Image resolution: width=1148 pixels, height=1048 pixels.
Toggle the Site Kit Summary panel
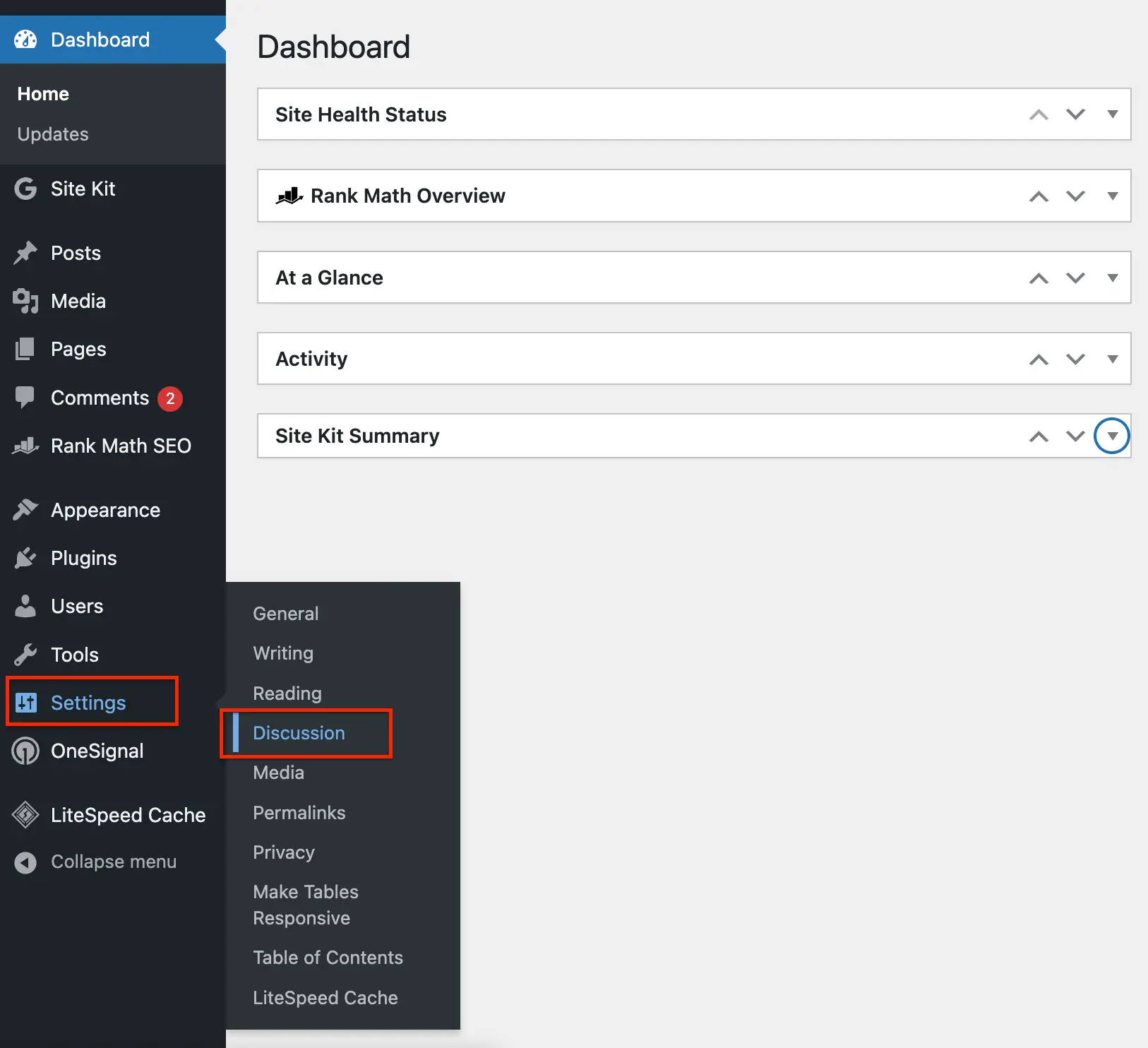(x=1112, y=436)
